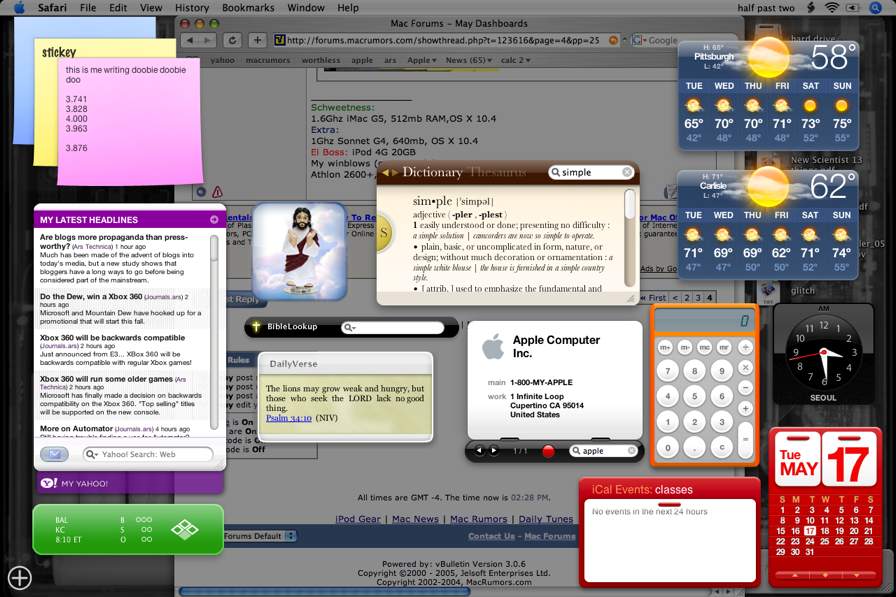Click the Jesus figure widget
This screenshot has width=896, height=597.
299,251
